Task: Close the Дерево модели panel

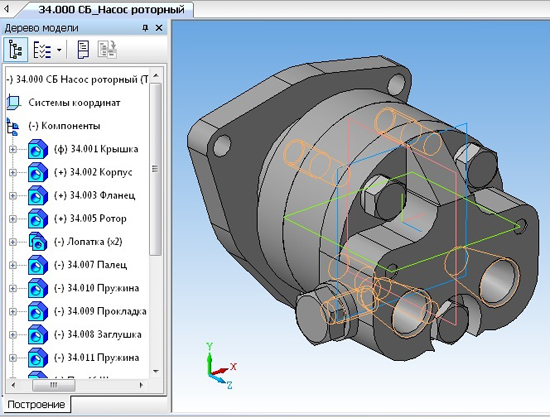Action: tap(159, 28)
